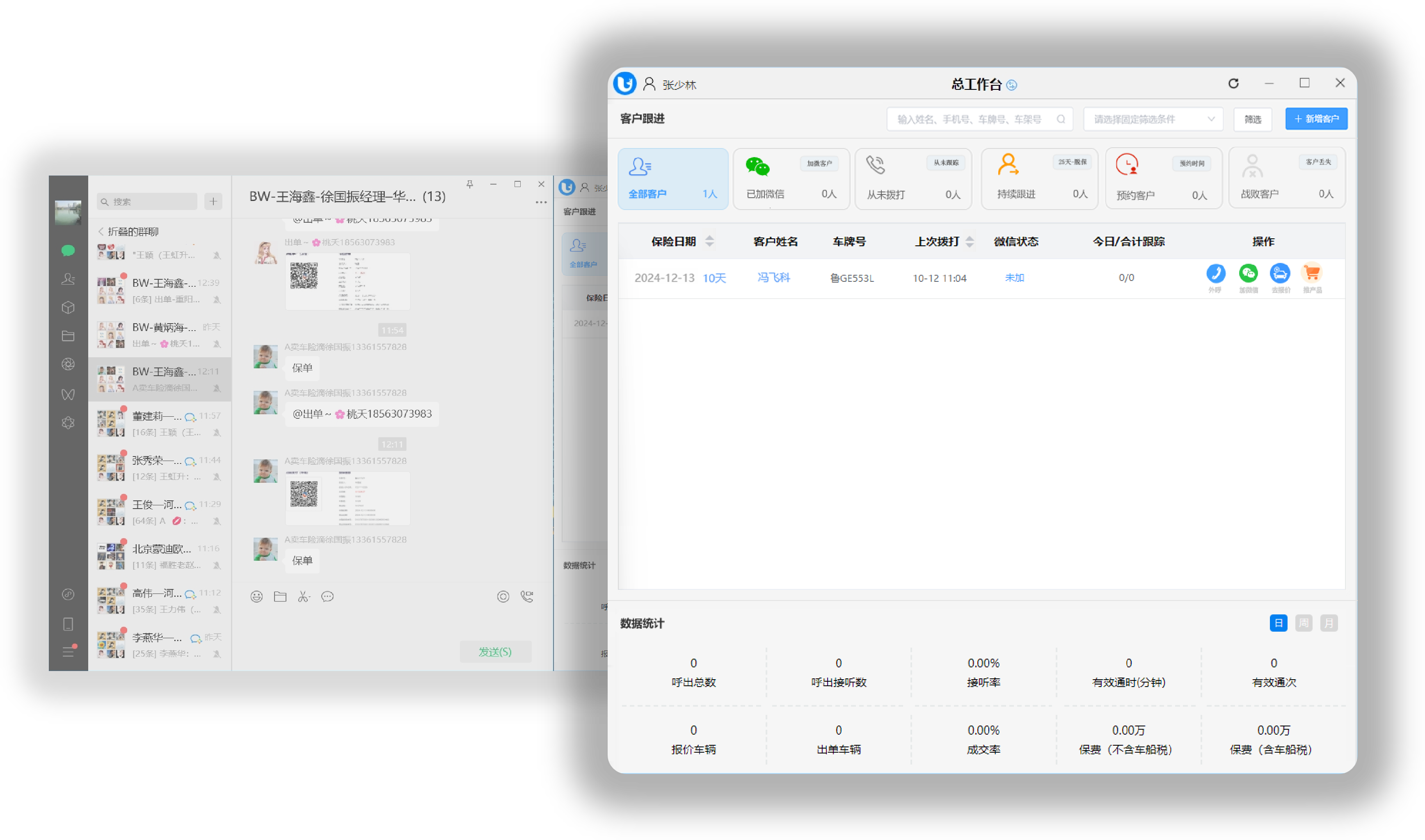Click the screenshot scissors icon in the WeChat chat
The image size is (1425, 840).
click(x=304, y=597)
